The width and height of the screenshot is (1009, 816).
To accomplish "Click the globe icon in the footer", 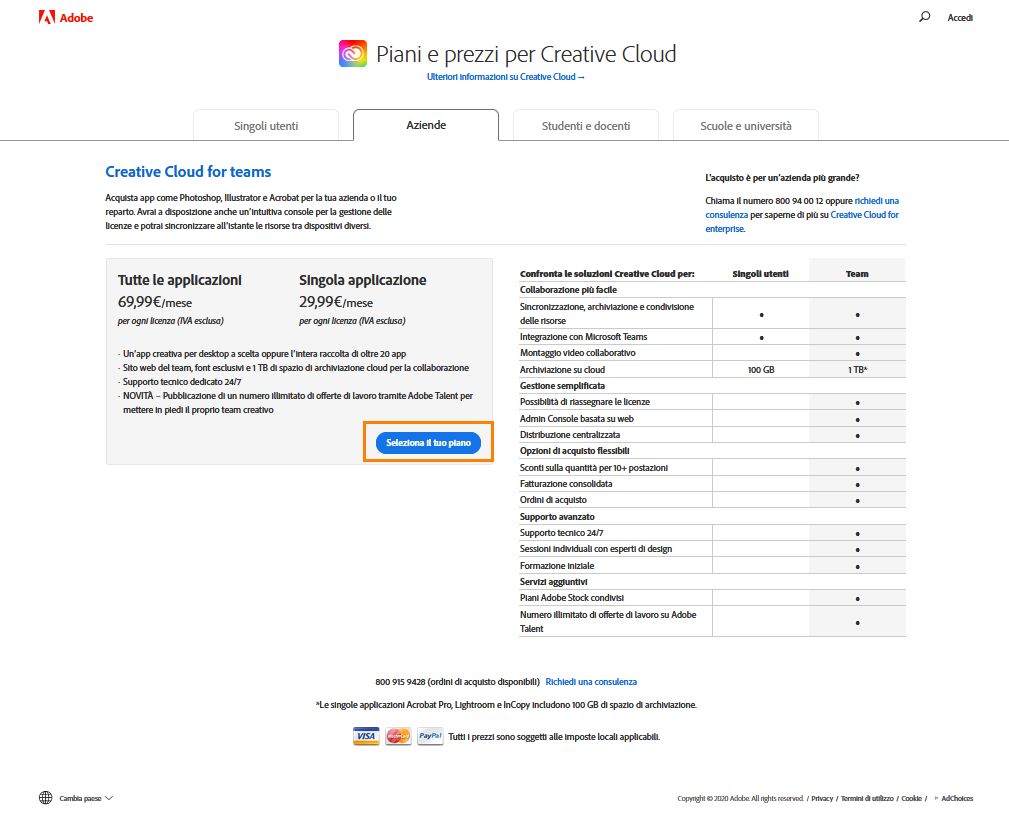I will coord(46,798).
